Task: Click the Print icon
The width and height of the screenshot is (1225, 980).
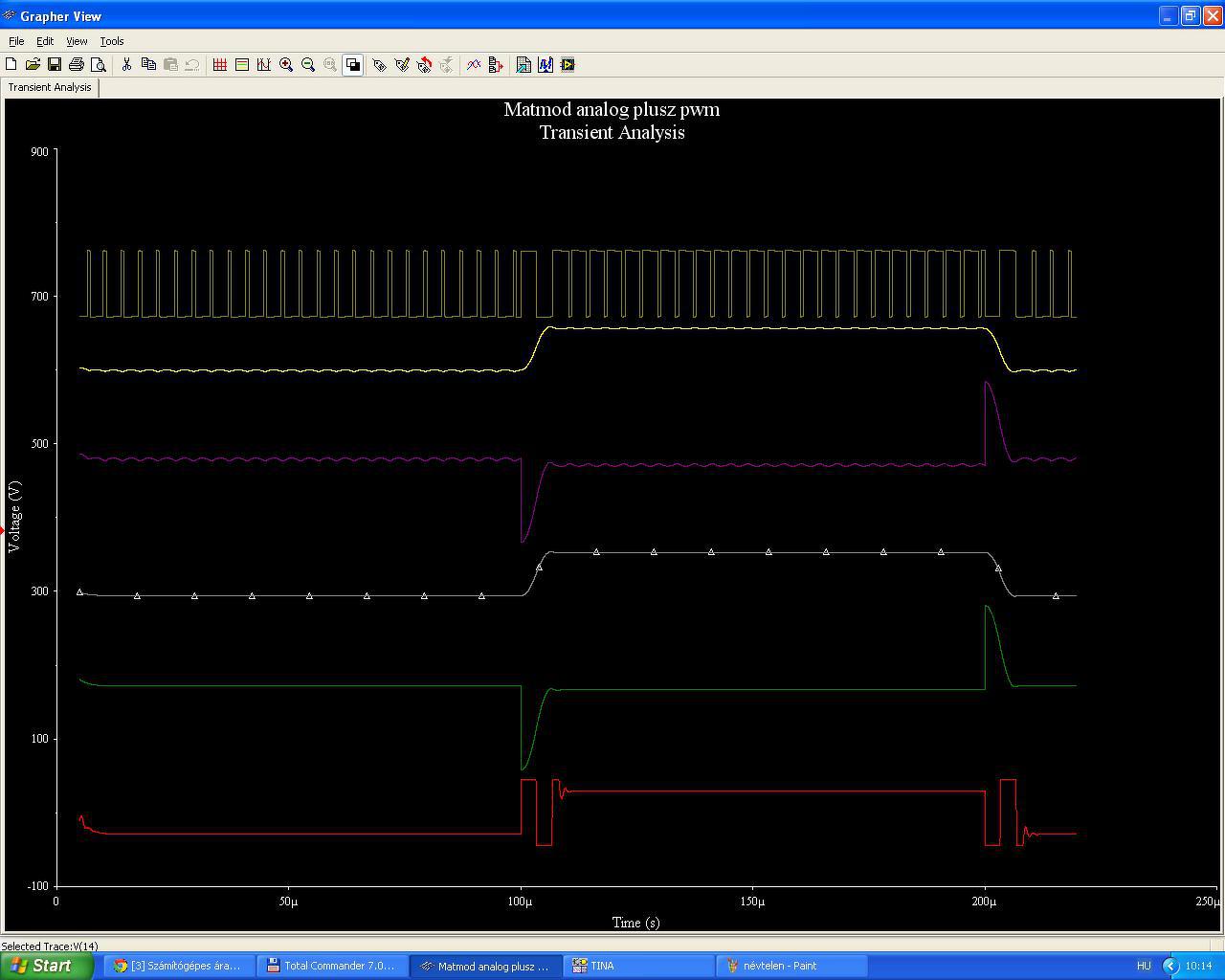Action: [x=77, y=64]
